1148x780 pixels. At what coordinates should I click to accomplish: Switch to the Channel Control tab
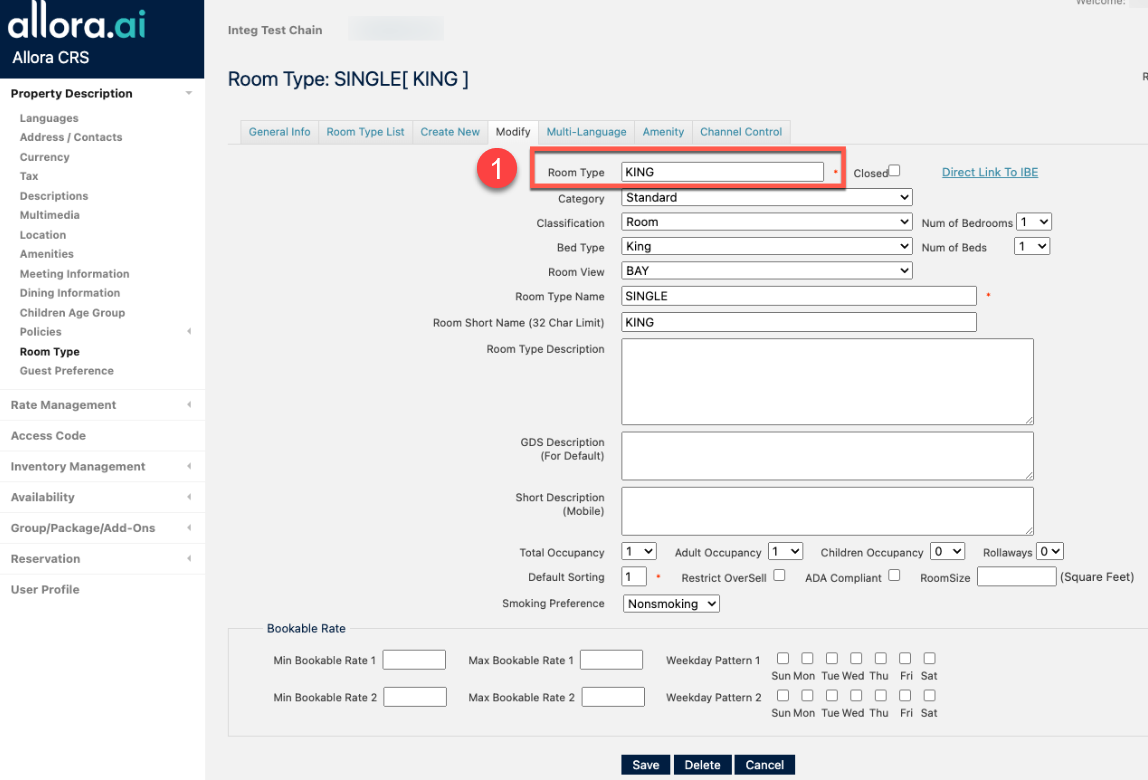(741, 132)
